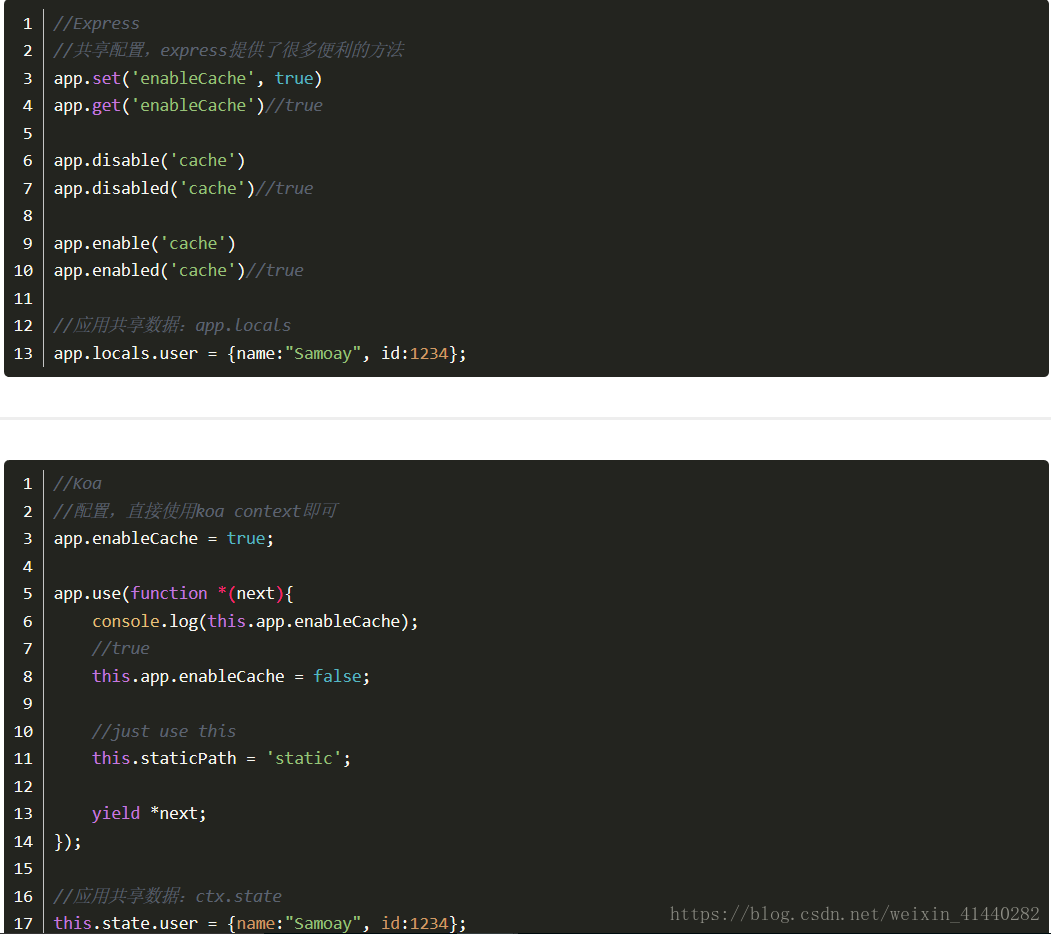
Task: Click the line app.locals.user = {name:"Samoay"...}
Action: 260,353
